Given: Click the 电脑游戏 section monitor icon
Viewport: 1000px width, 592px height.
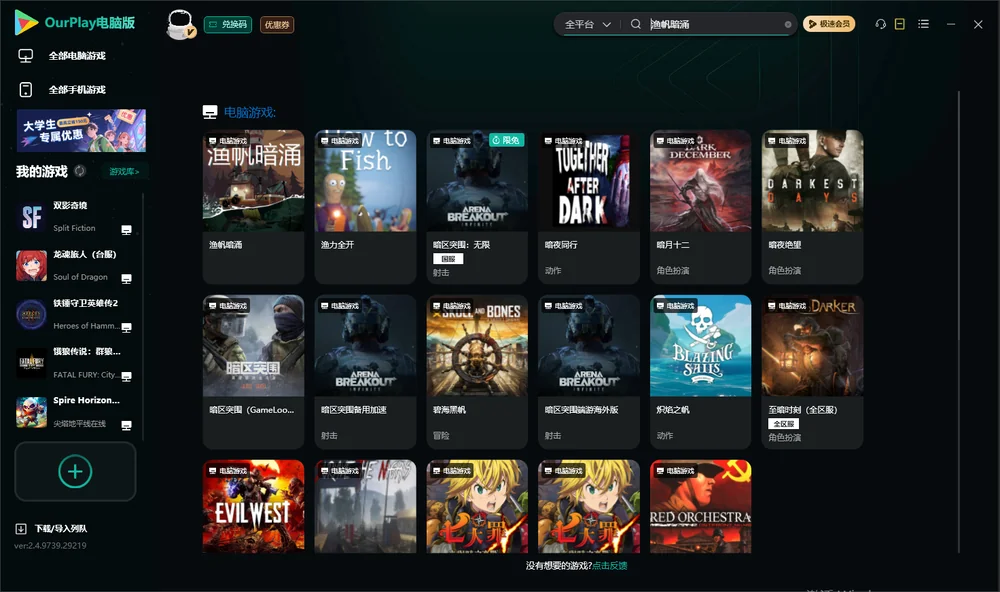Looking at the screenshot, I should (210, 112).
